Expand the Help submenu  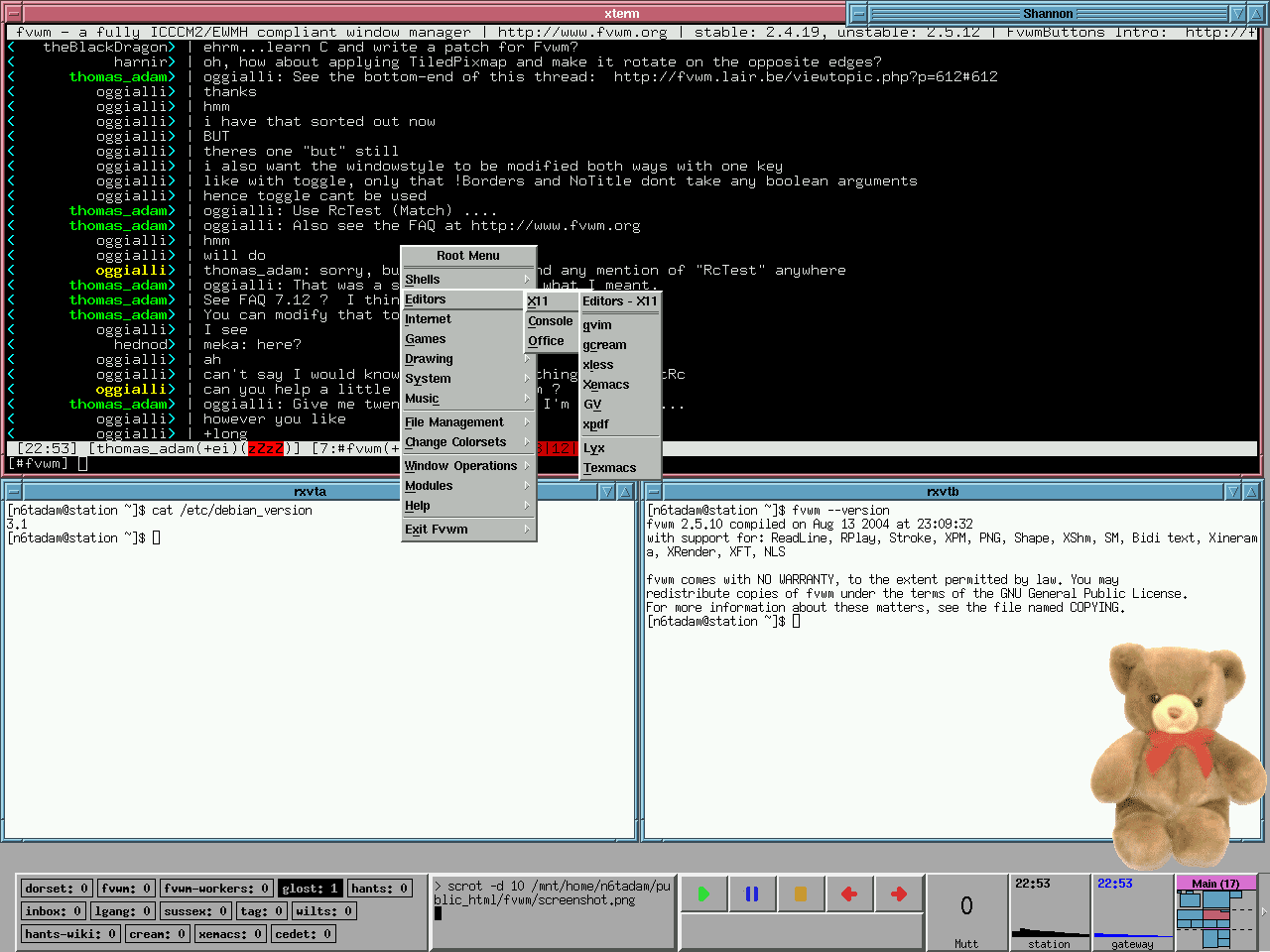point(468,506)
